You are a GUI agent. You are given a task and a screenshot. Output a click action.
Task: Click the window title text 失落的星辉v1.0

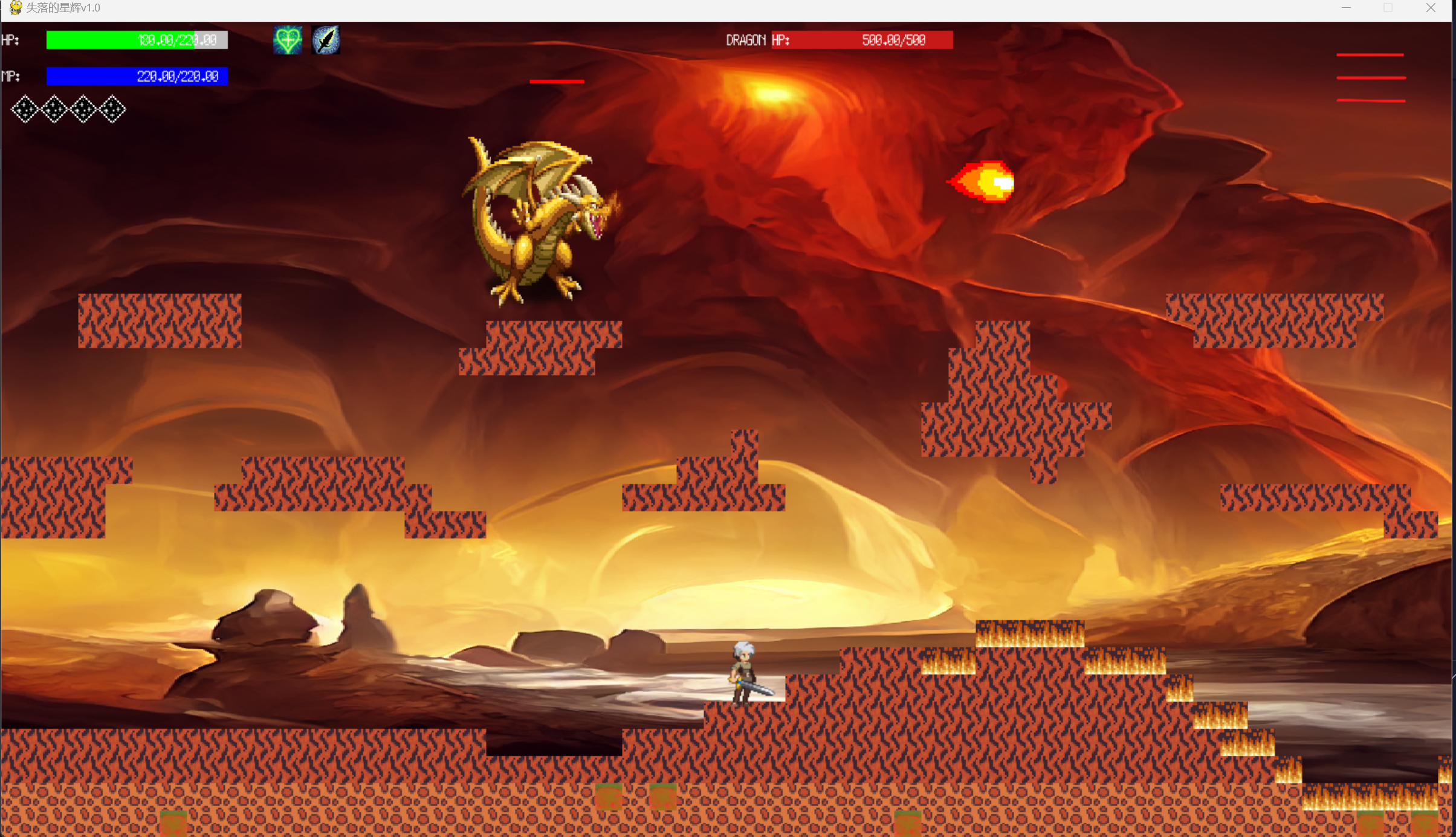[63, 8]
